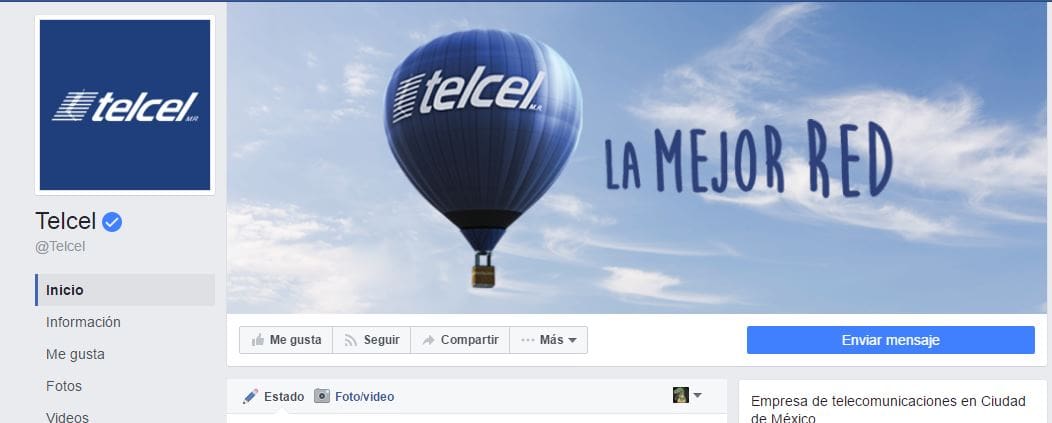1052x423 pixels.
Task: Open the Telcel profile picture logo
Action: pos(125,105)
